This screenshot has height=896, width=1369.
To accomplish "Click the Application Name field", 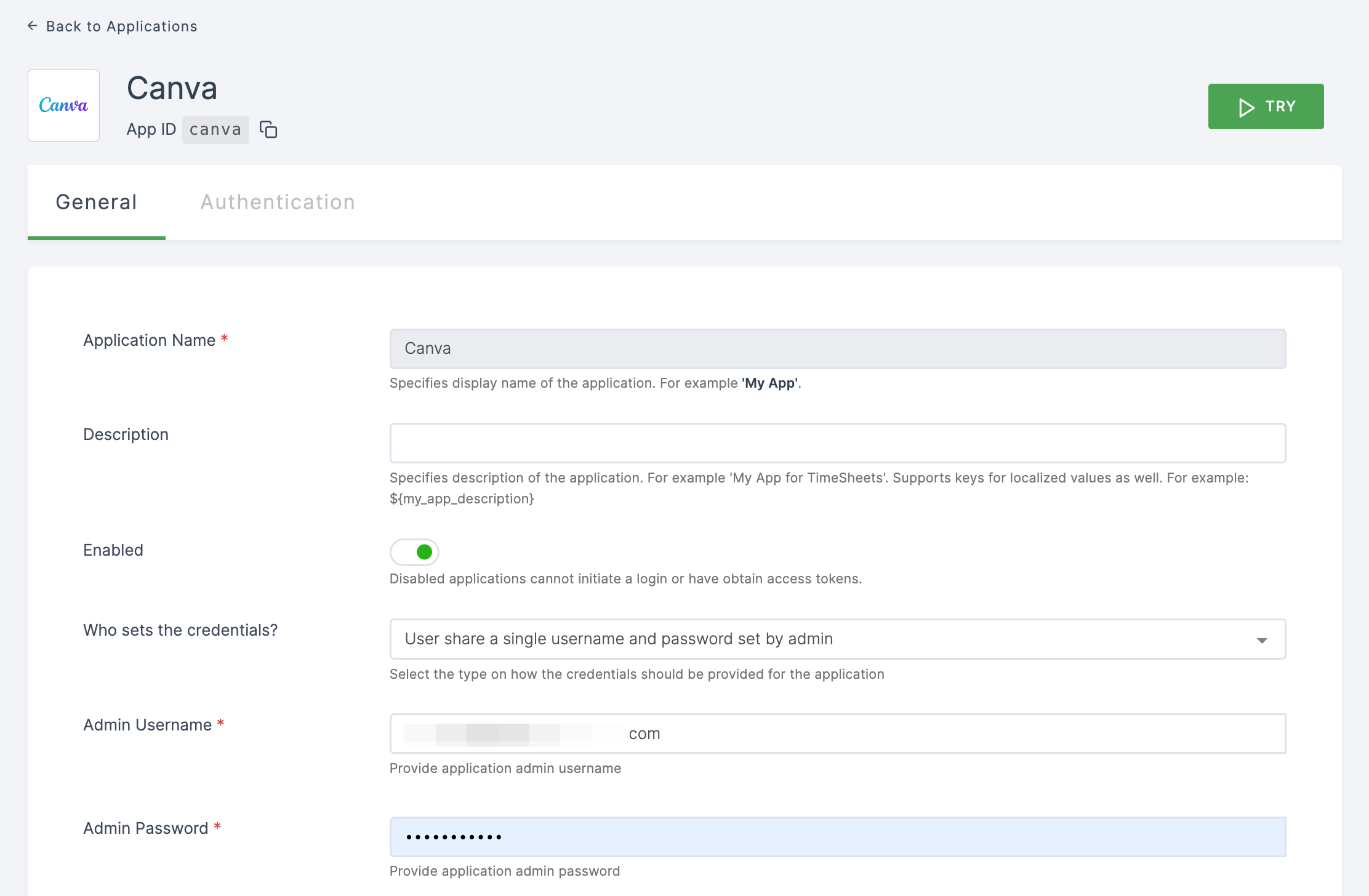I will (x=838, y=349).
